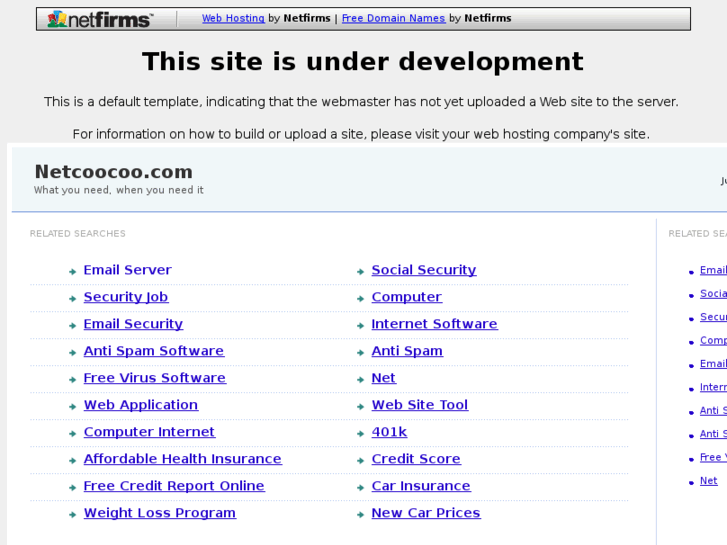Open the 401k search link

tap(389, 432)
